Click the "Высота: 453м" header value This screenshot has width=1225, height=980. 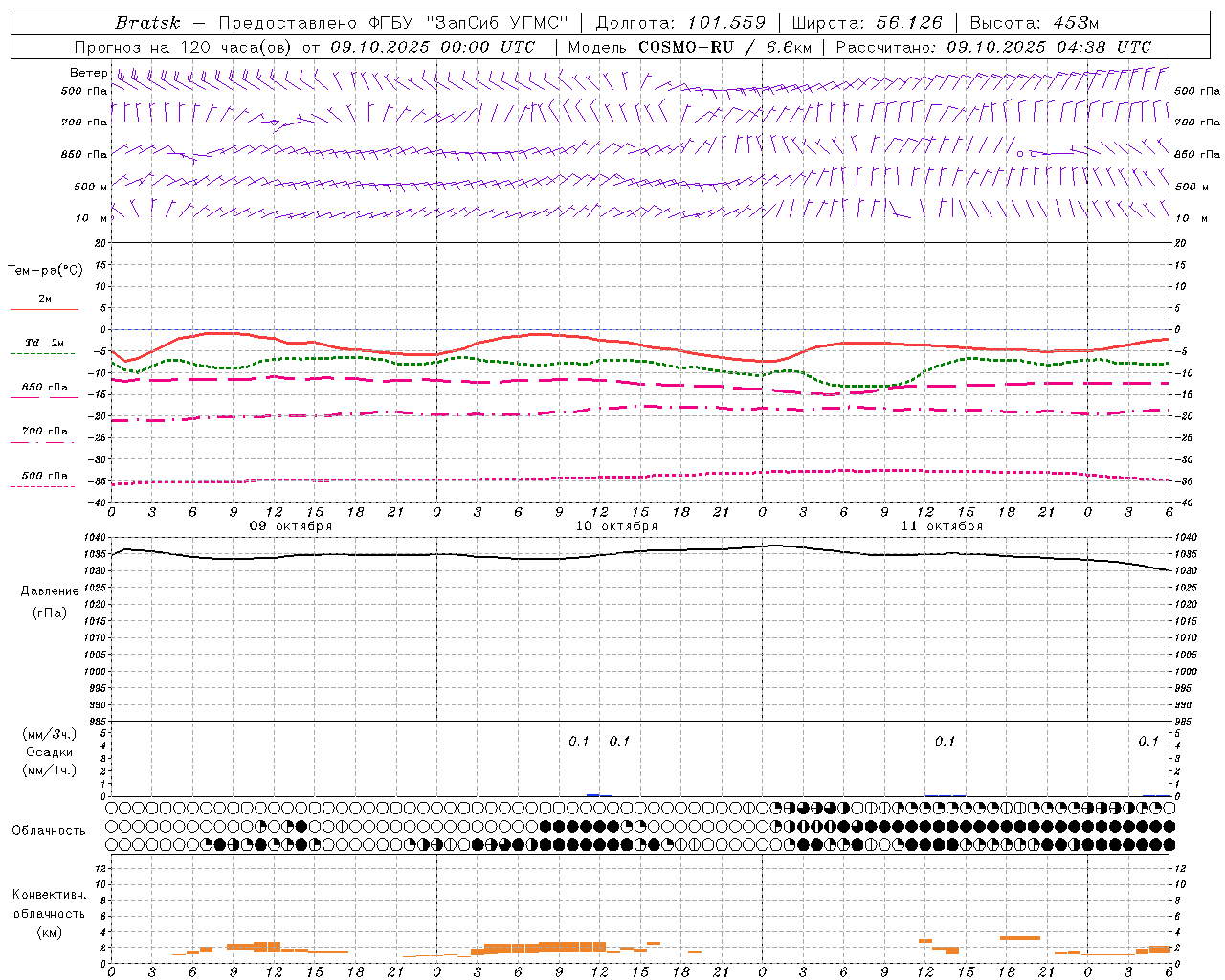click(x=1035, y=23)
